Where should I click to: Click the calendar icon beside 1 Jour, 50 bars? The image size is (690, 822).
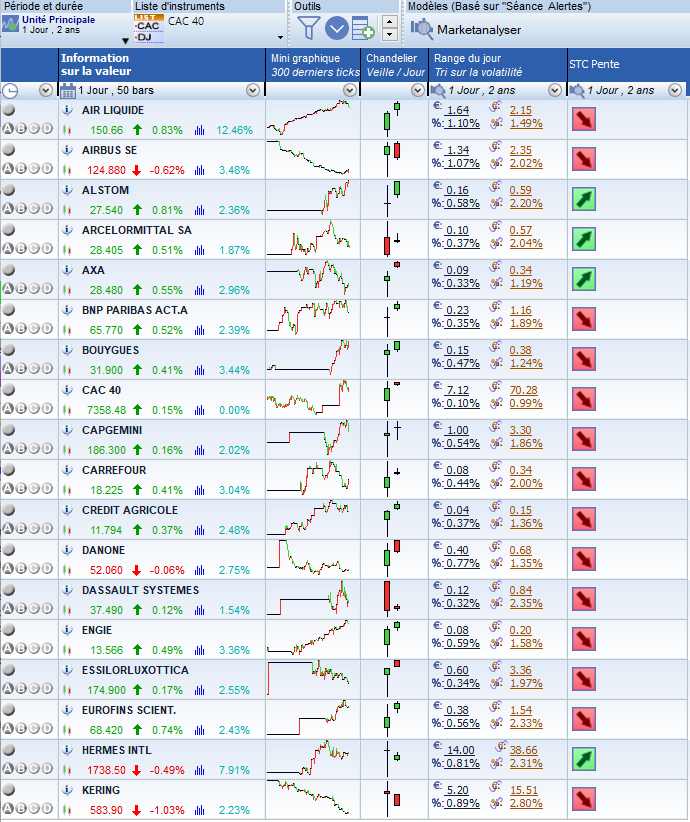coord(68,91)
